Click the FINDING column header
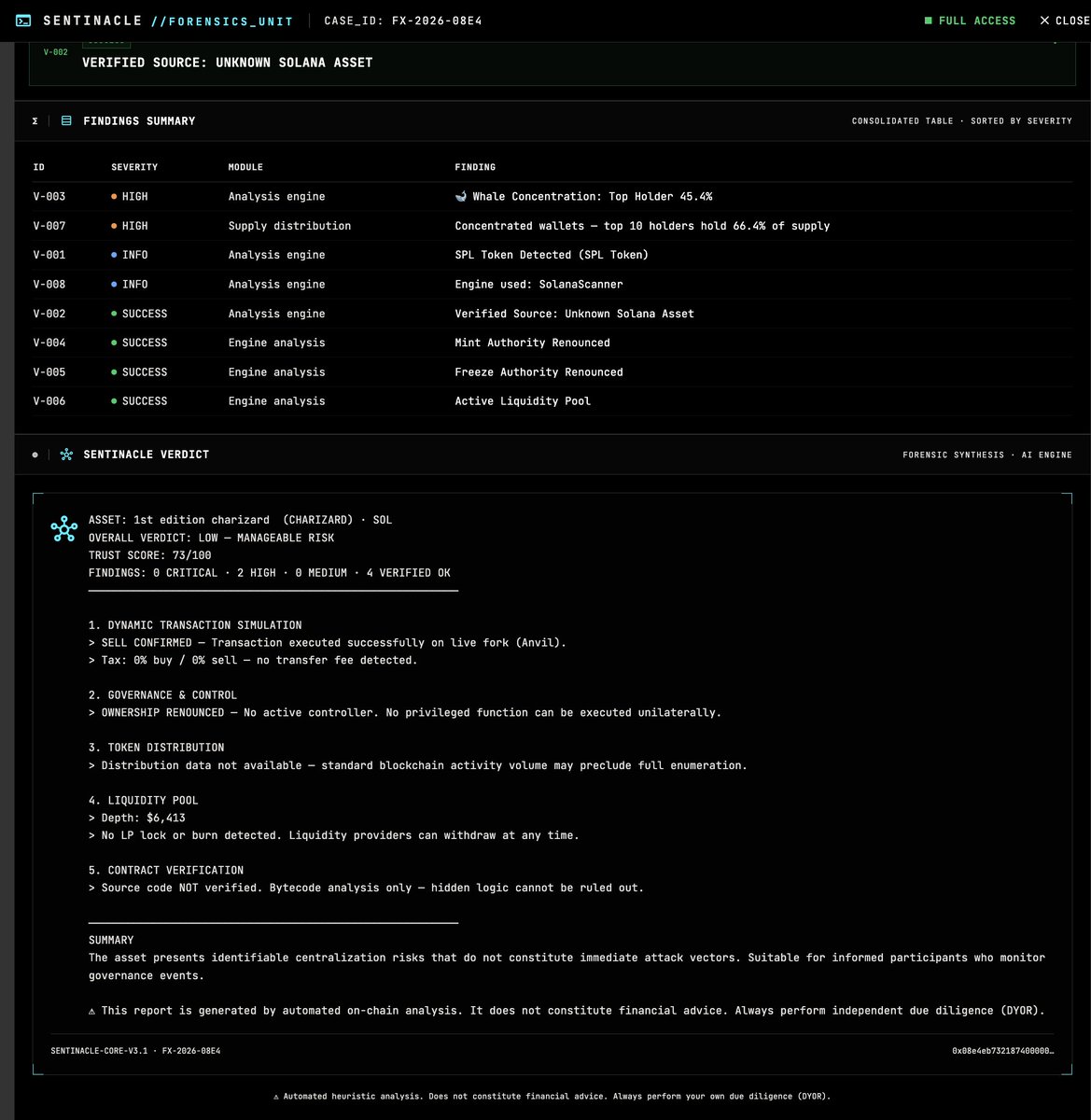Image resolution: width=1091 pixels, height=1120 pixels. [x=475, y=167]
